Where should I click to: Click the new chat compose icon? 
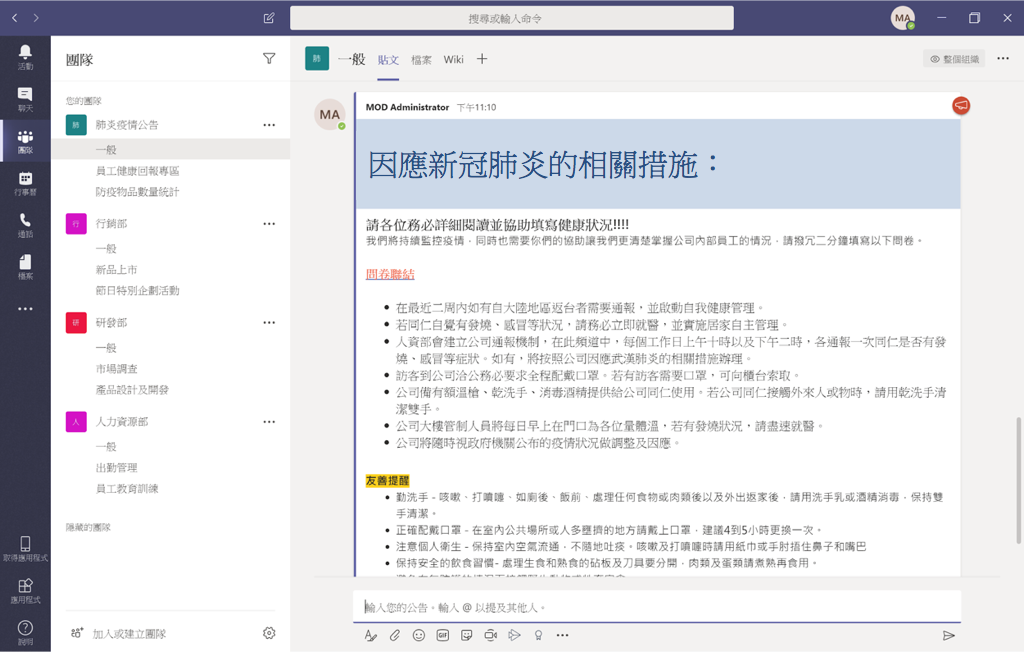[268, 18]
